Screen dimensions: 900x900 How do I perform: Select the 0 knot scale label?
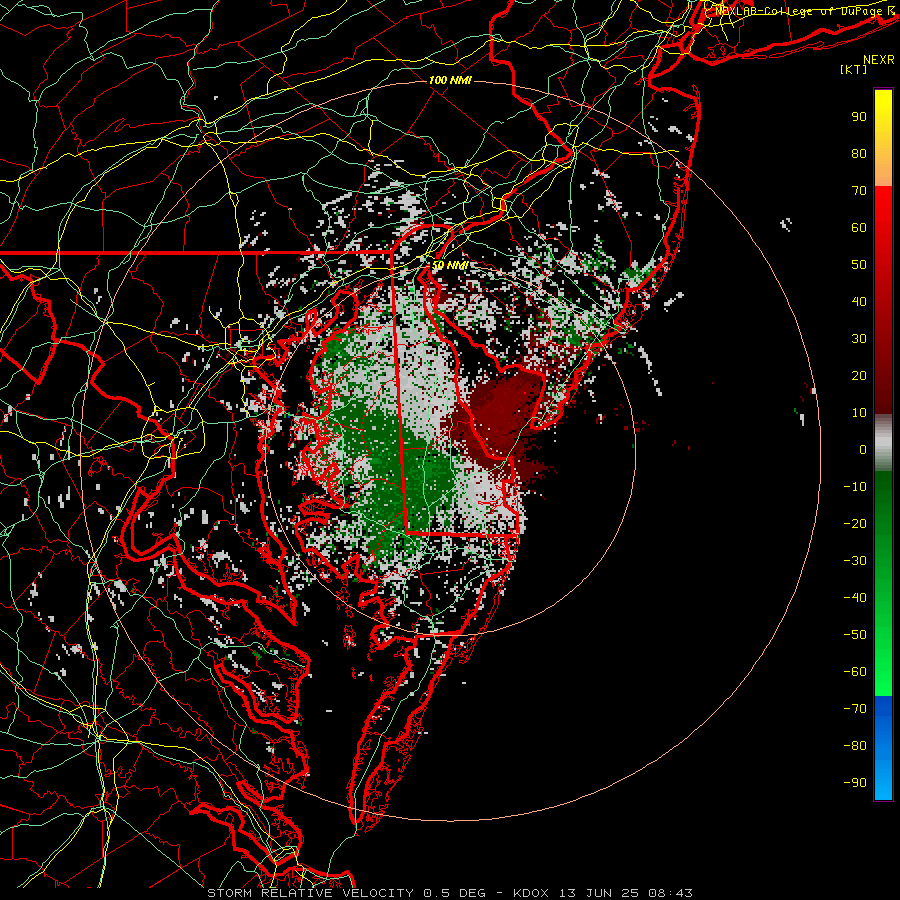click(x=863, y=450)
